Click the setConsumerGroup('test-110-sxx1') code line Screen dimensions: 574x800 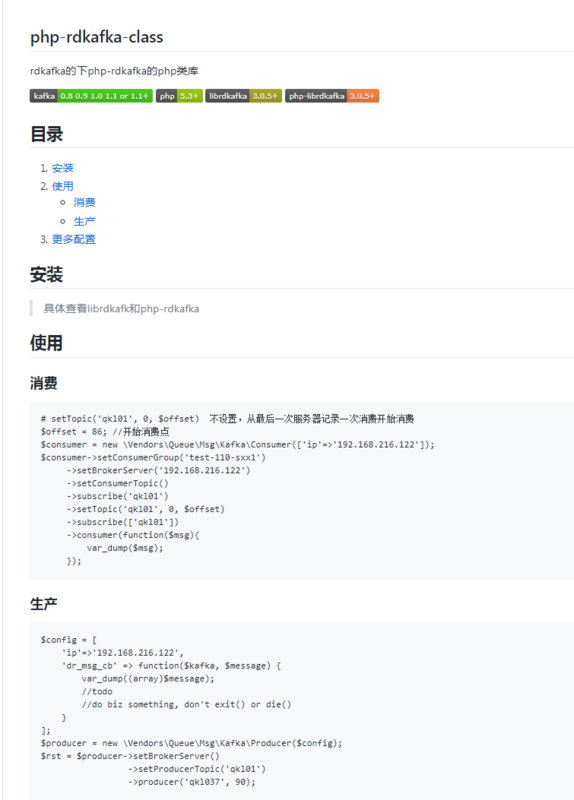(153, 457)
